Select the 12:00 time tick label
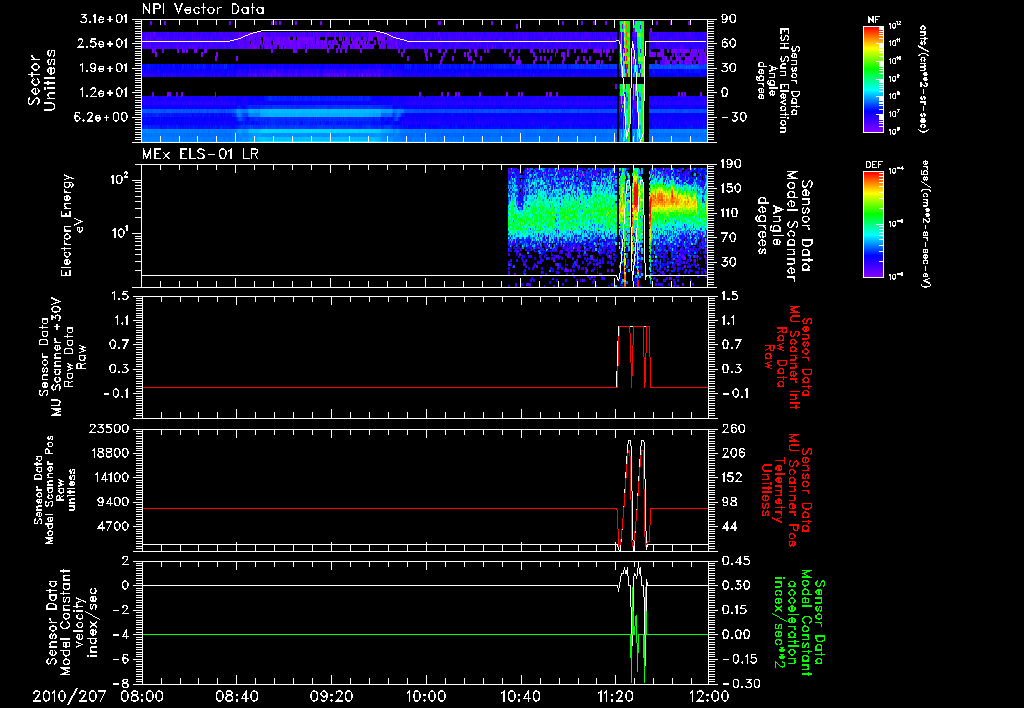Viewport: 1024px width, 708px height. tap(708, 696)
